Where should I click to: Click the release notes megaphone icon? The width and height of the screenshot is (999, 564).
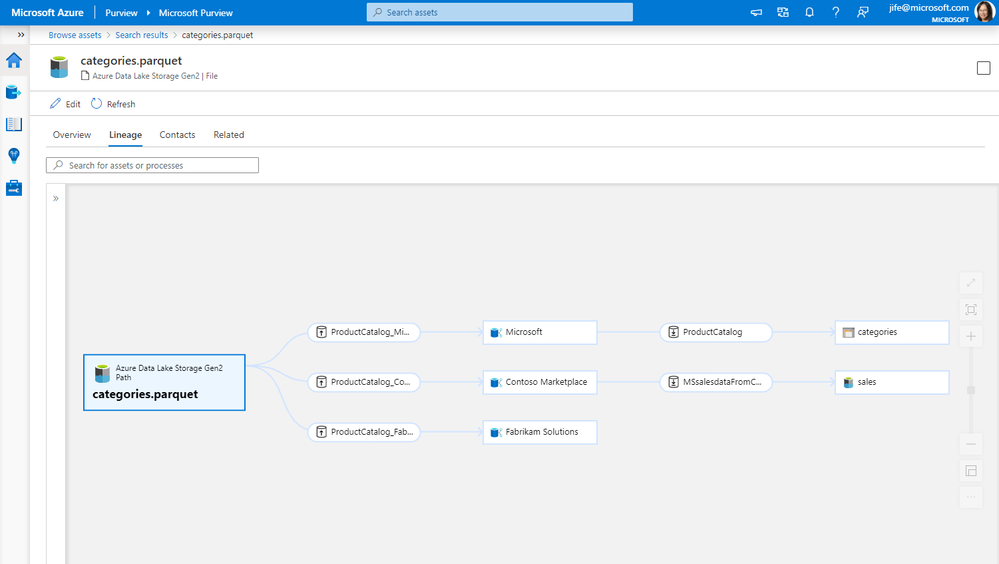click(756, 12)
